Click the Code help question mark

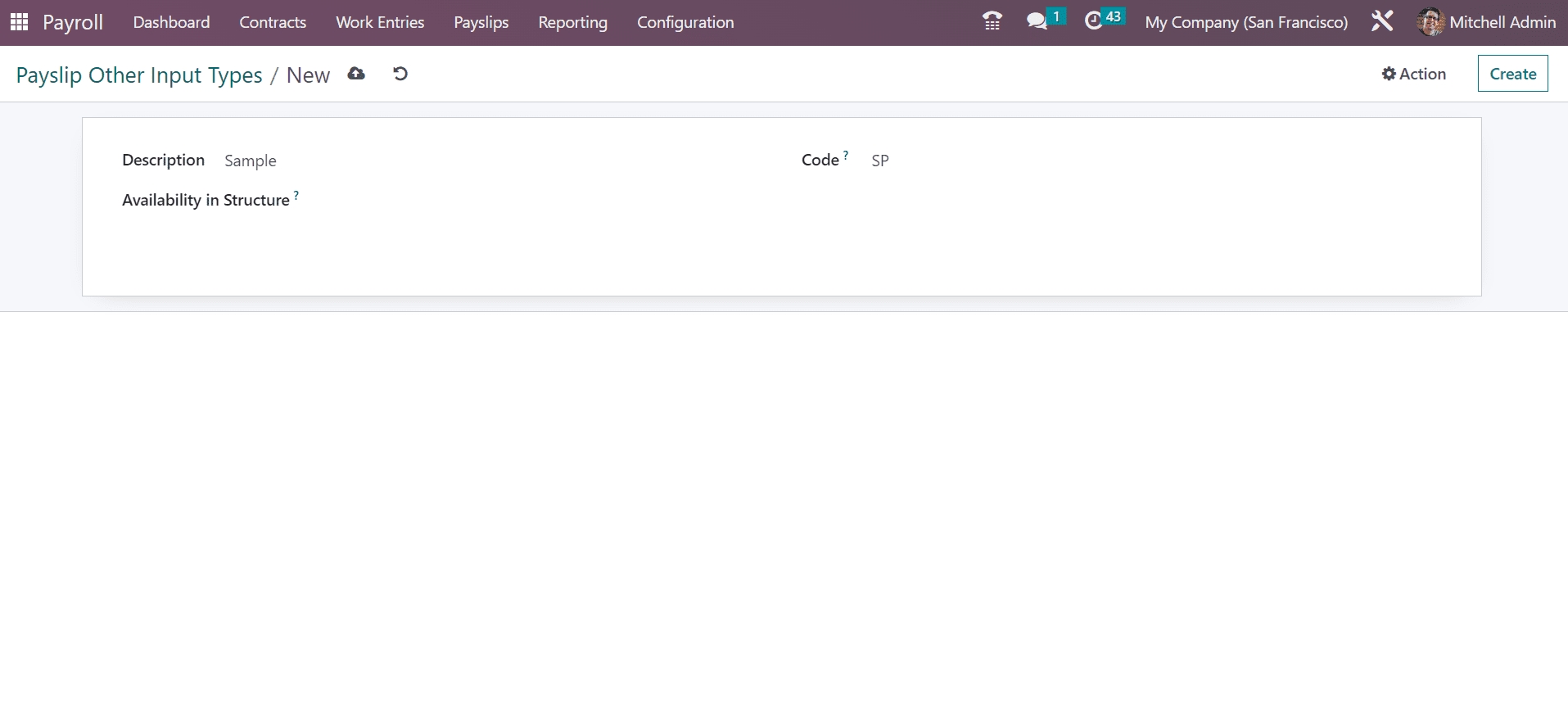click(x=846, y=154)
